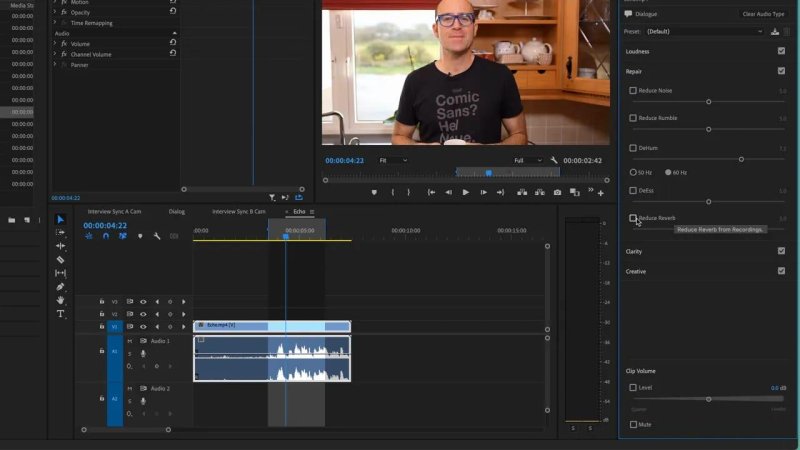This screenshot has height=450, width=800.
Task: Open the Fit zoom level dropdown
Action: point(393,160)
